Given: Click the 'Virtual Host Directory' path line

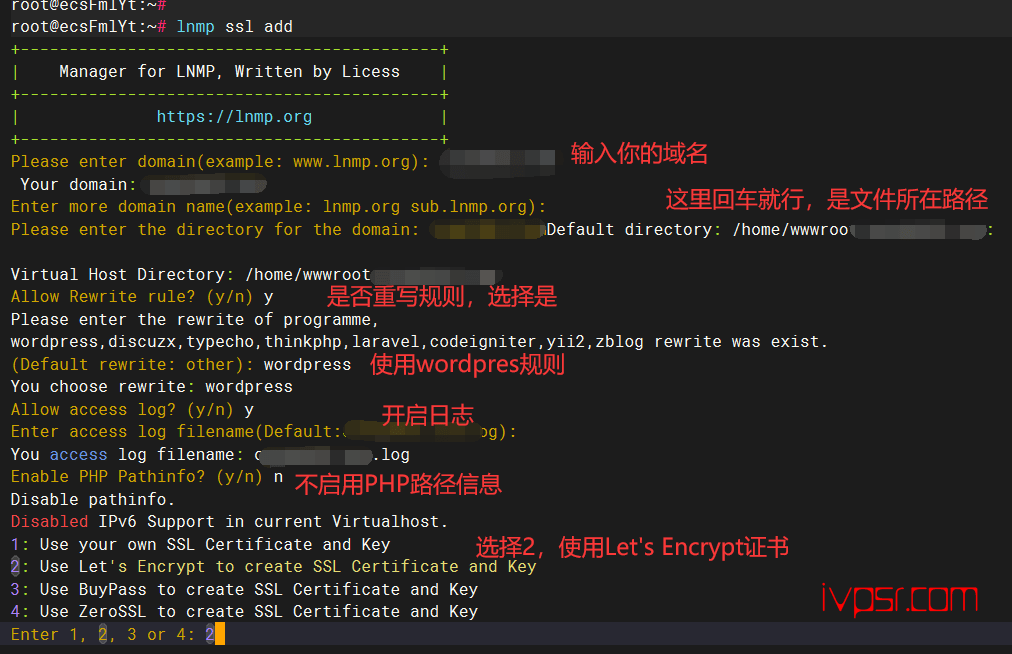Looking at the screenshot, I should tap(256, 275).
